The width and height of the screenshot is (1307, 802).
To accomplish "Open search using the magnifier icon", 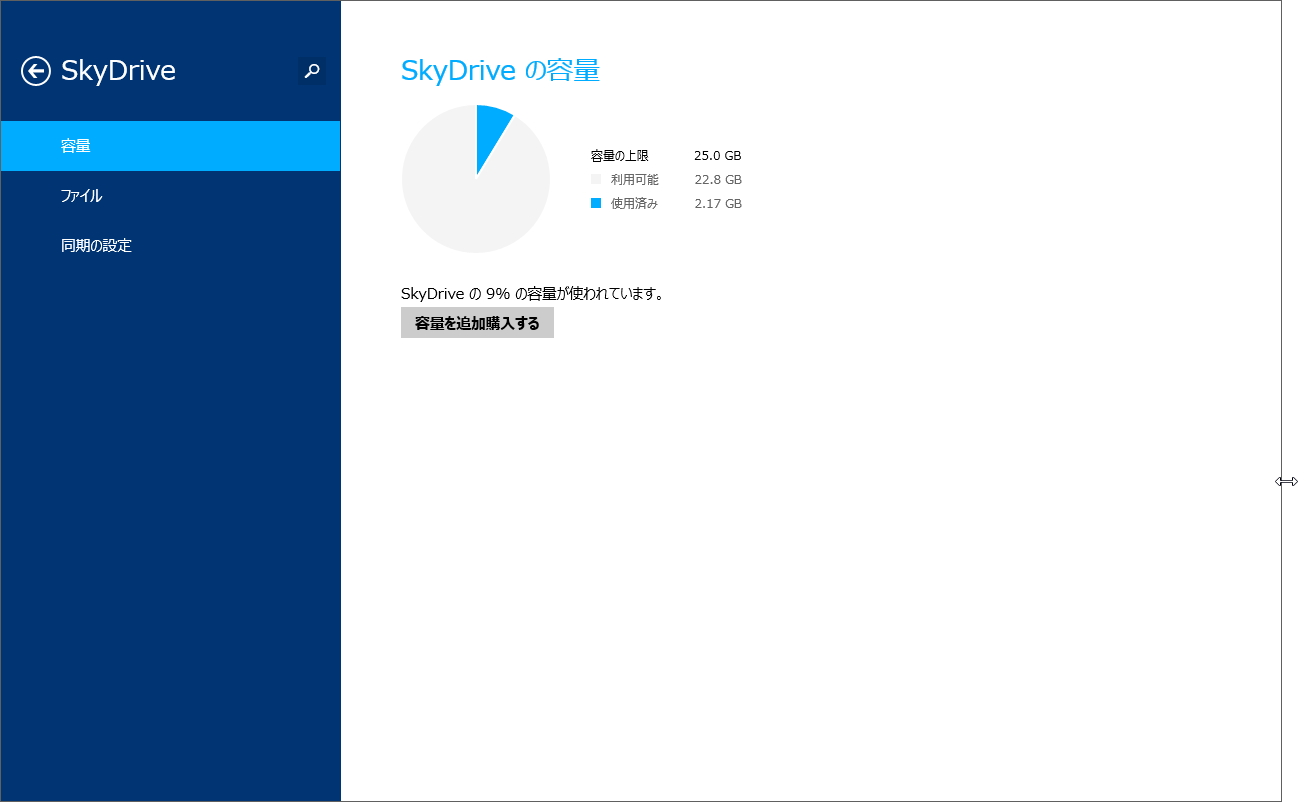I will 310,71.
